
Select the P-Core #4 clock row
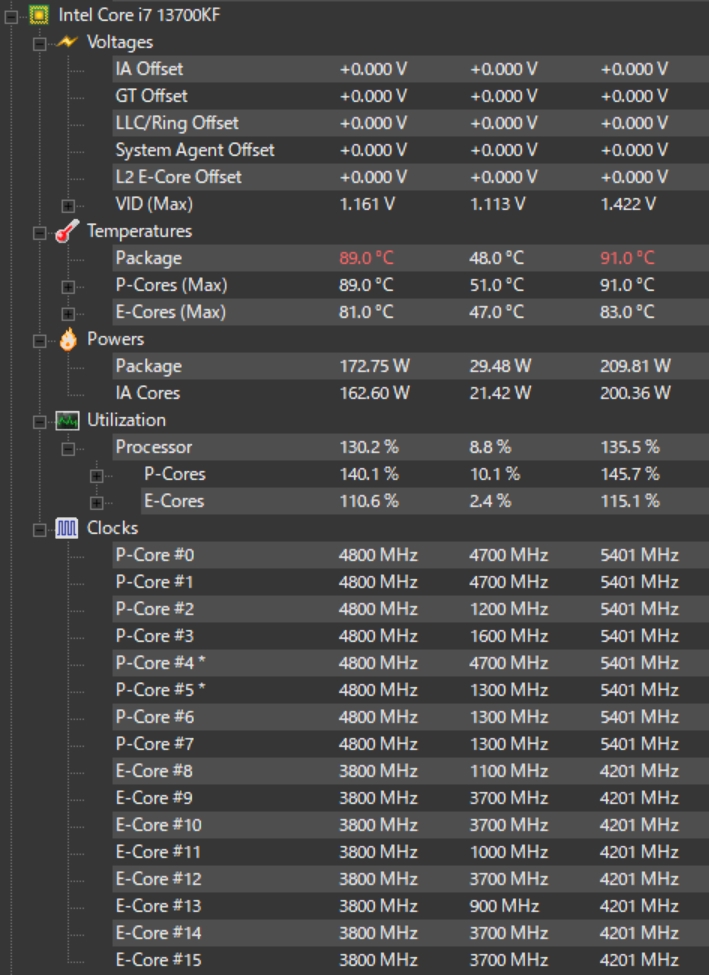click(x=410, y=663)
